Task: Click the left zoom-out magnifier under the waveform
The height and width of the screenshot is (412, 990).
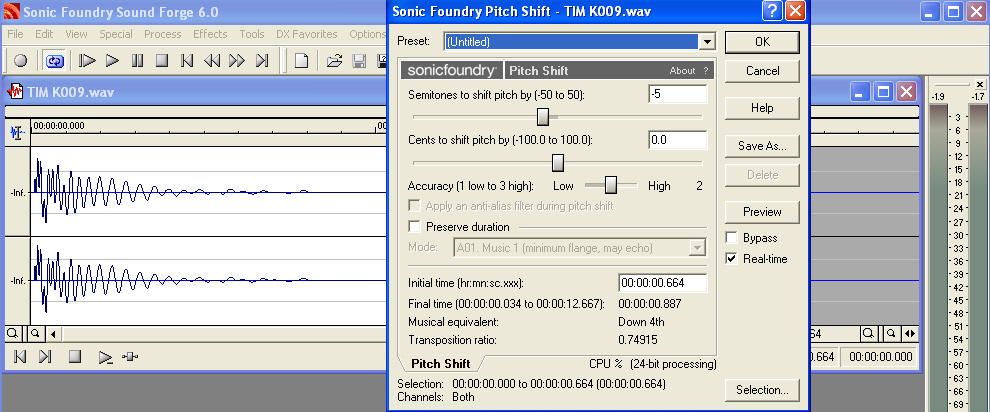Action: 13,333
